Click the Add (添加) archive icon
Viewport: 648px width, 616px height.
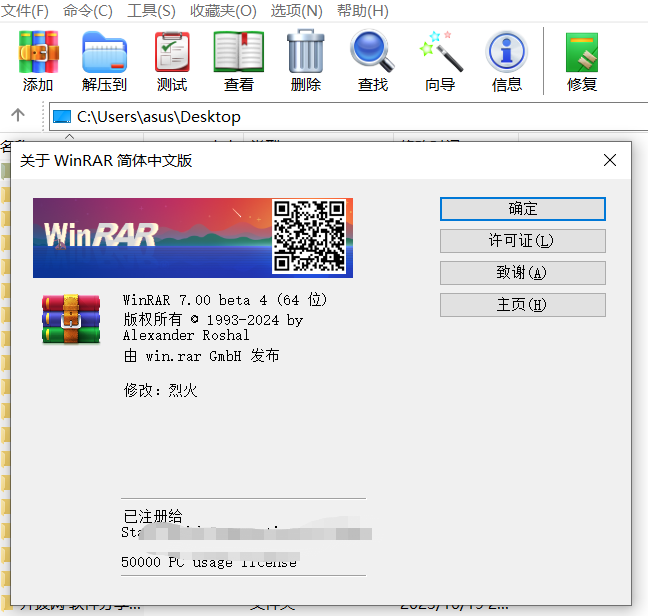click(38, 52)
